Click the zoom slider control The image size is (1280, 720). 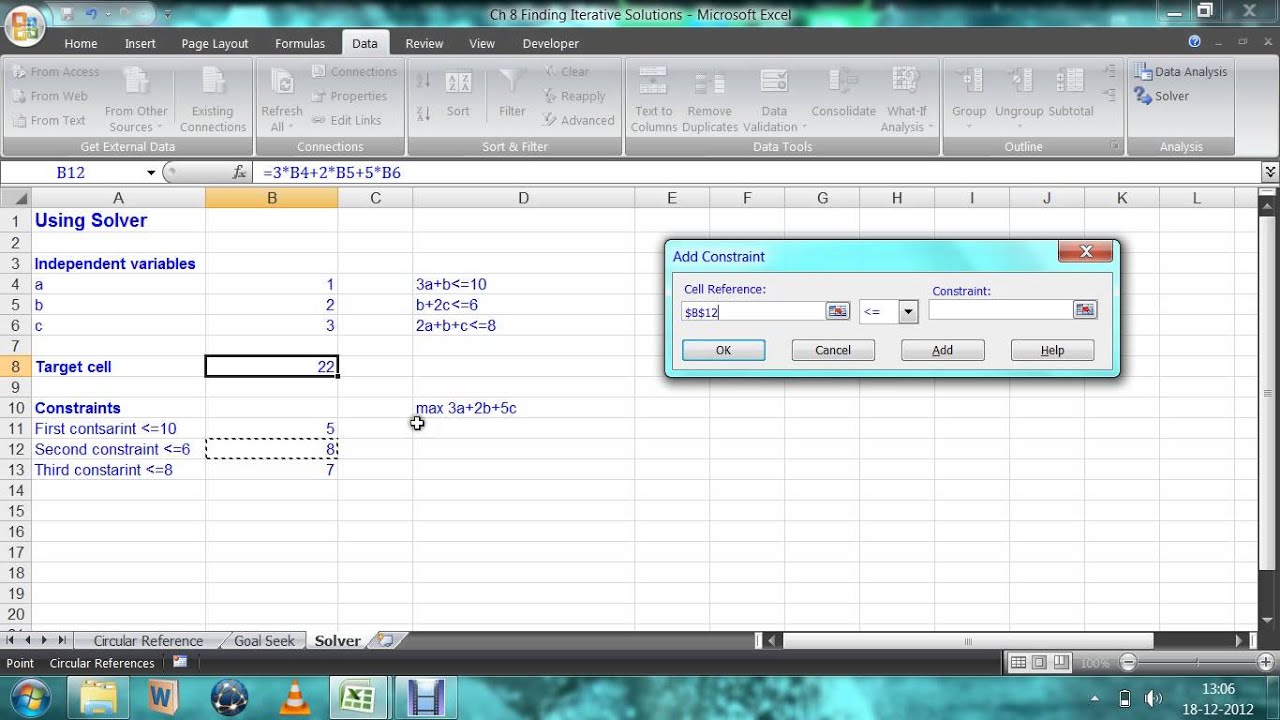[1198, 663]
